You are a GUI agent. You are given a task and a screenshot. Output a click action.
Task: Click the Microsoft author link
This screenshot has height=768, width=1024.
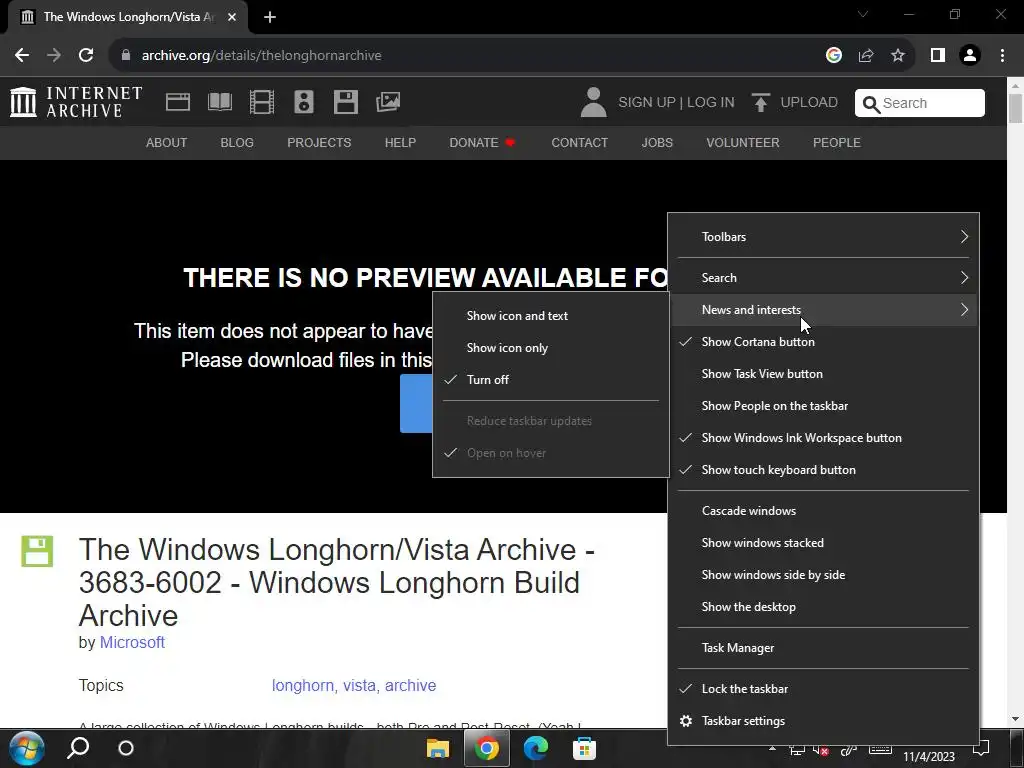(x=132, y=643)
